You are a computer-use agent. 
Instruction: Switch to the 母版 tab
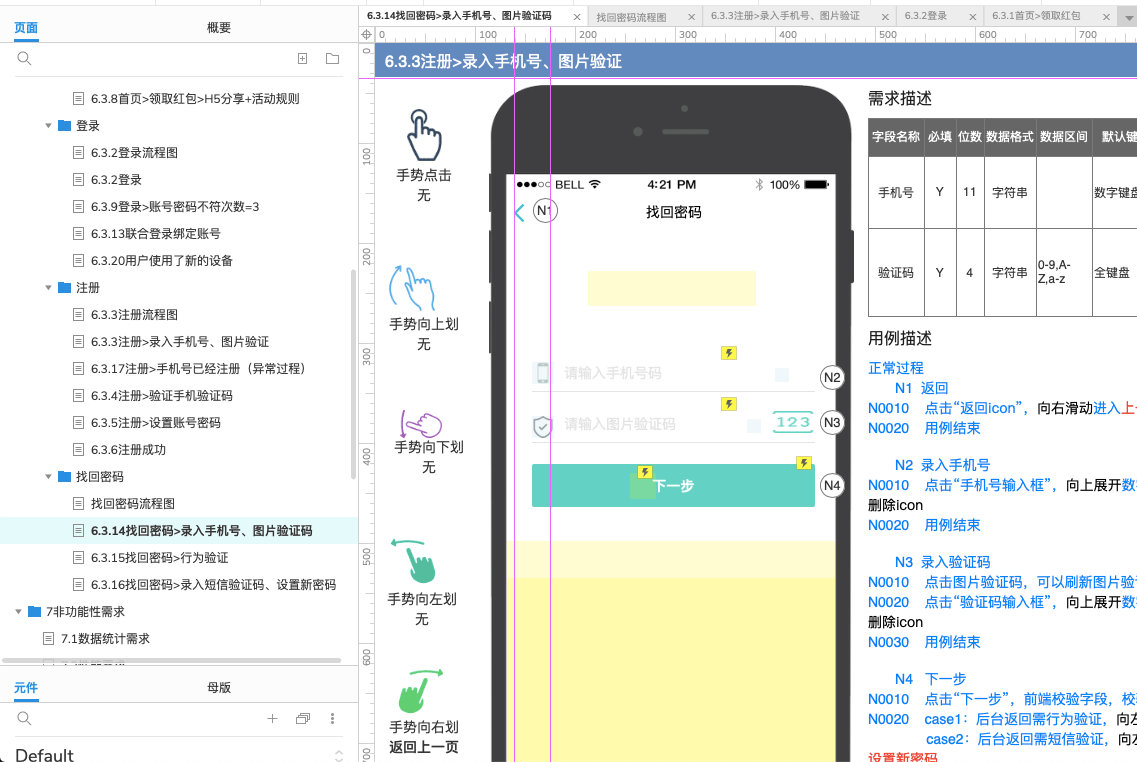point(219,687)
